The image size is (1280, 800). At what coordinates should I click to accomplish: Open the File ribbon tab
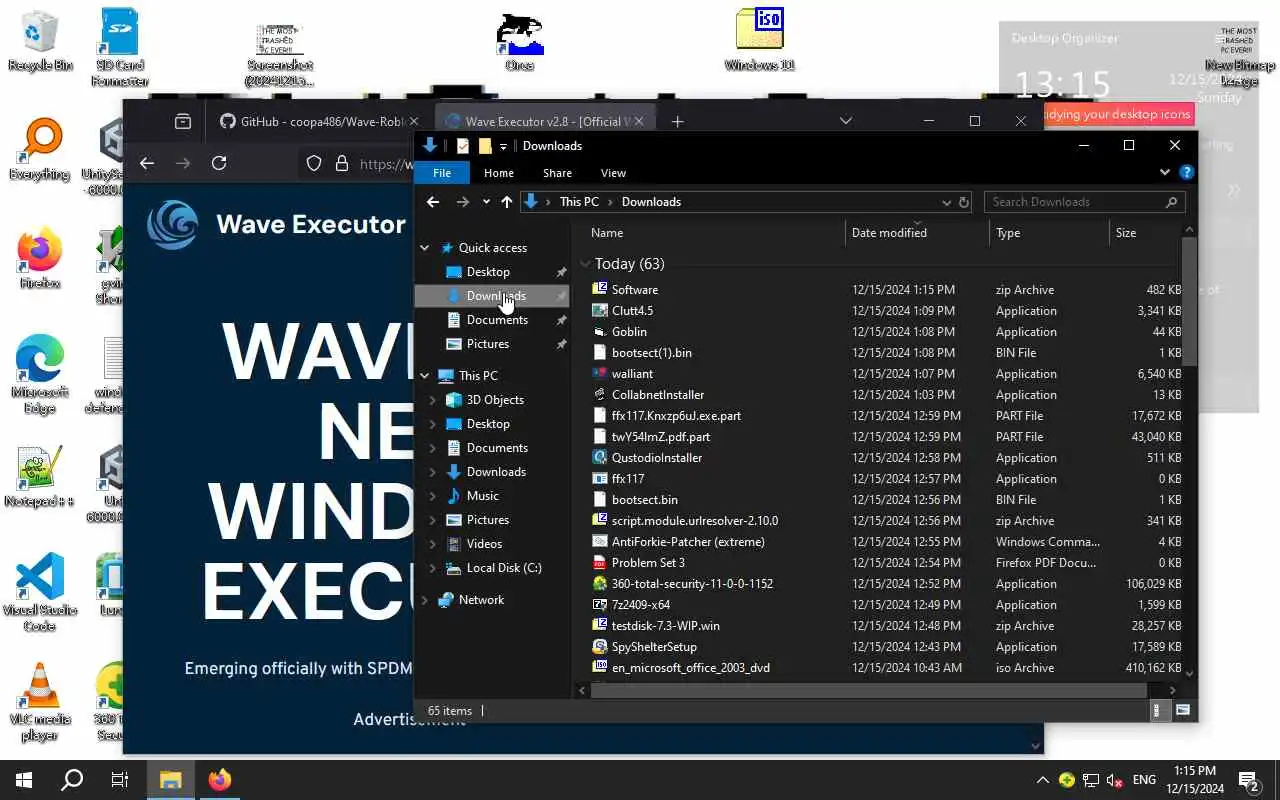442,173
